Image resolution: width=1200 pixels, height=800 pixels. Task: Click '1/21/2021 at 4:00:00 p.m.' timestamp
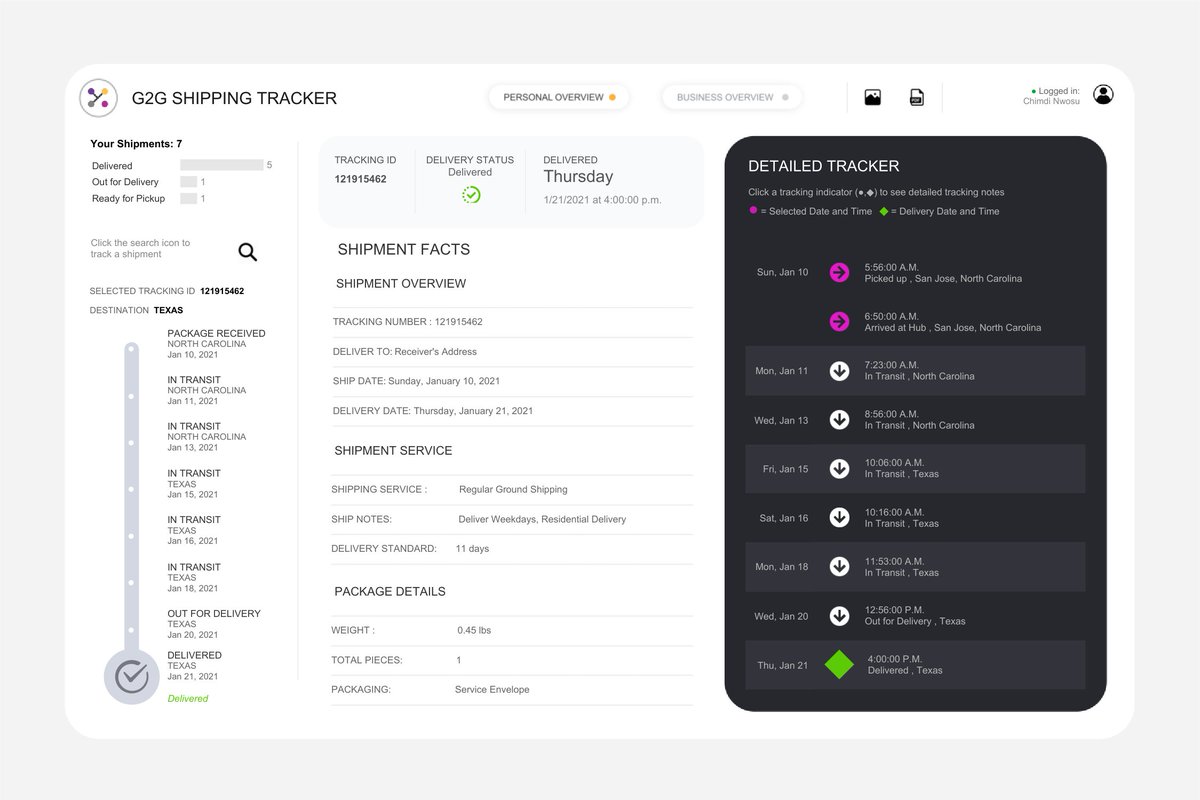(x=602, y=199)
